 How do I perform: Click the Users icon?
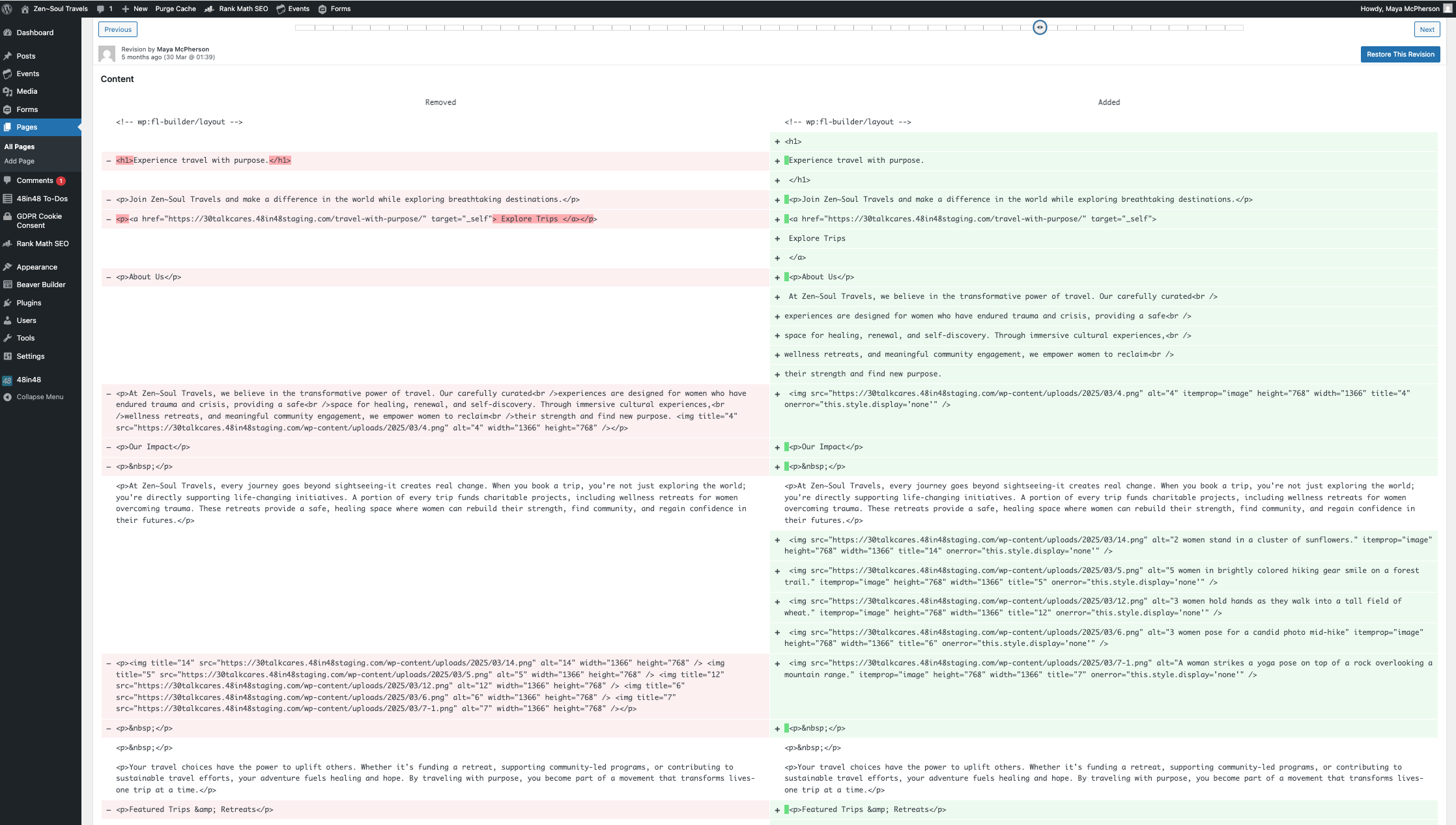pos(8,320)
